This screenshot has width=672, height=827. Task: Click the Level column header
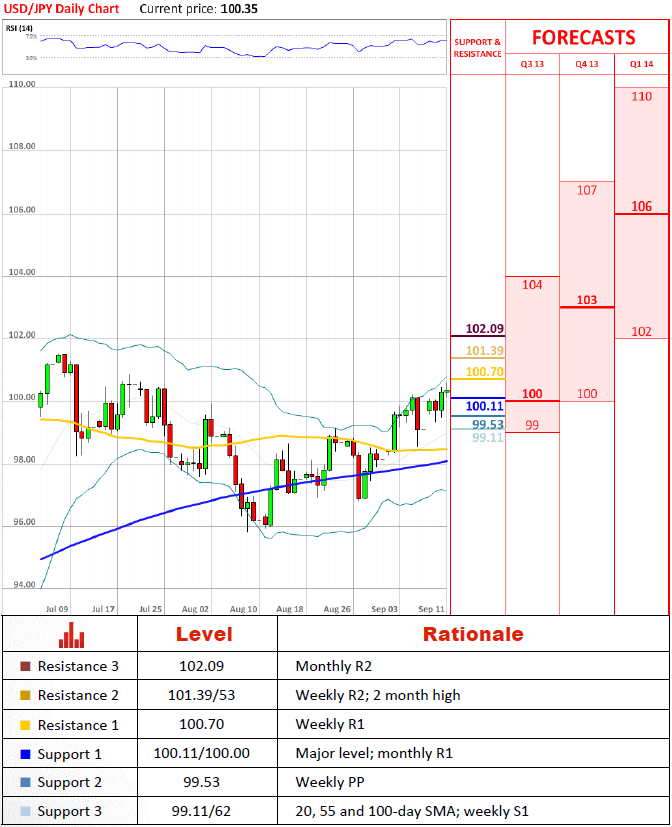(204, 634)
